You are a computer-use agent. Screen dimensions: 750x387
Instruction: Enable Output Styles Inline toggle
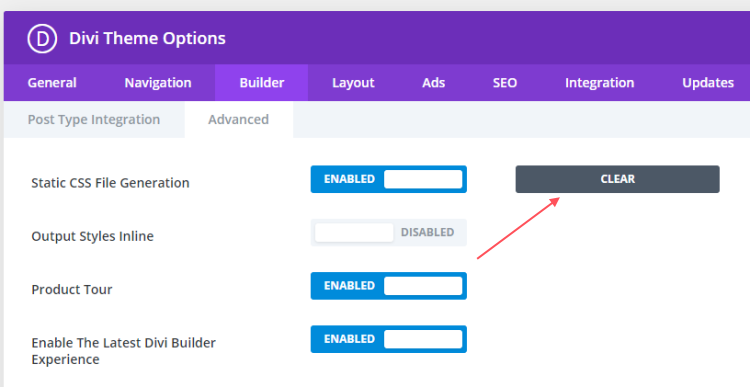coord(388,232)
